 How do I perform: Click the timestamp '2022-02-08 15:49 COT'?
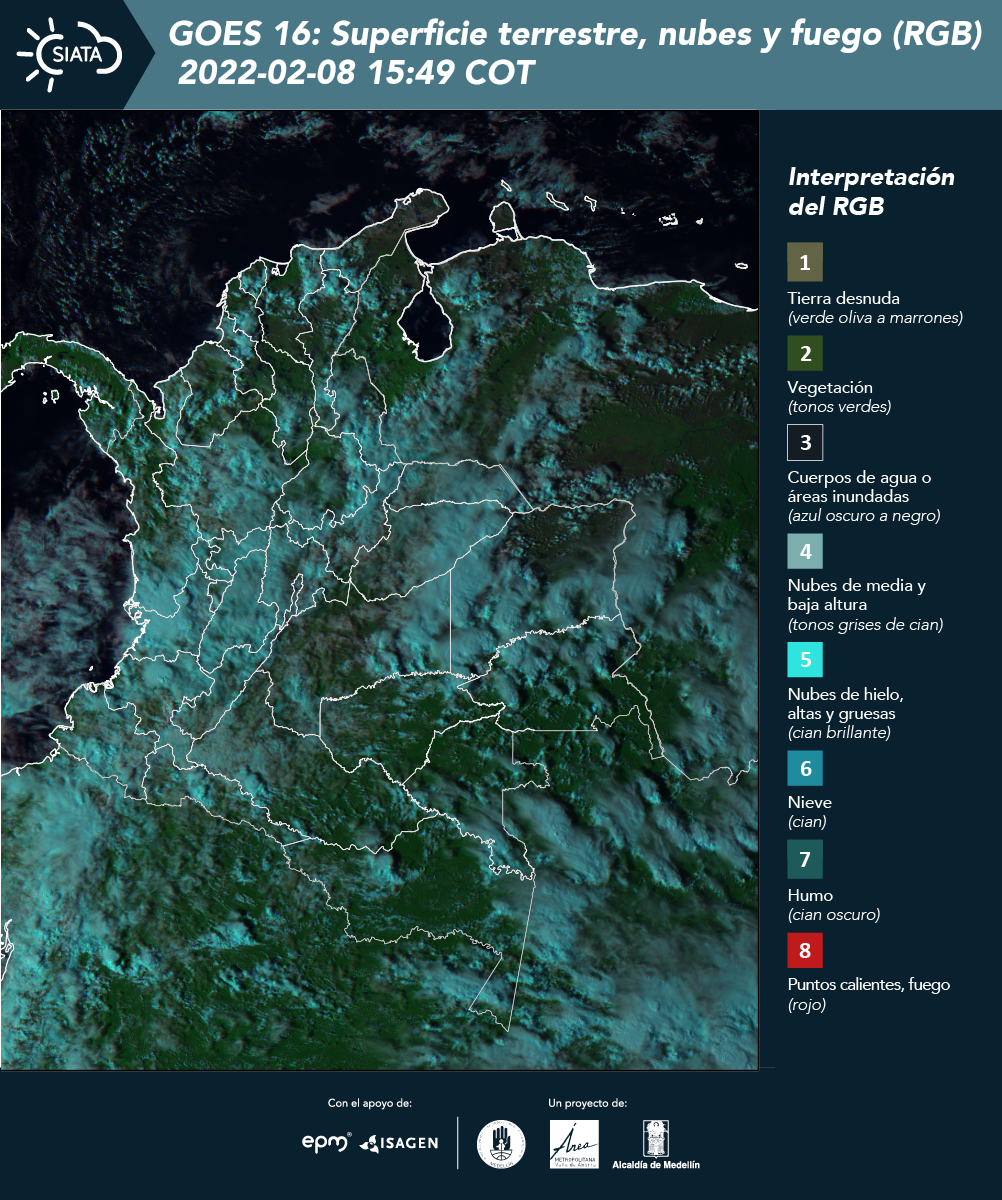click(x=356, y=73)
